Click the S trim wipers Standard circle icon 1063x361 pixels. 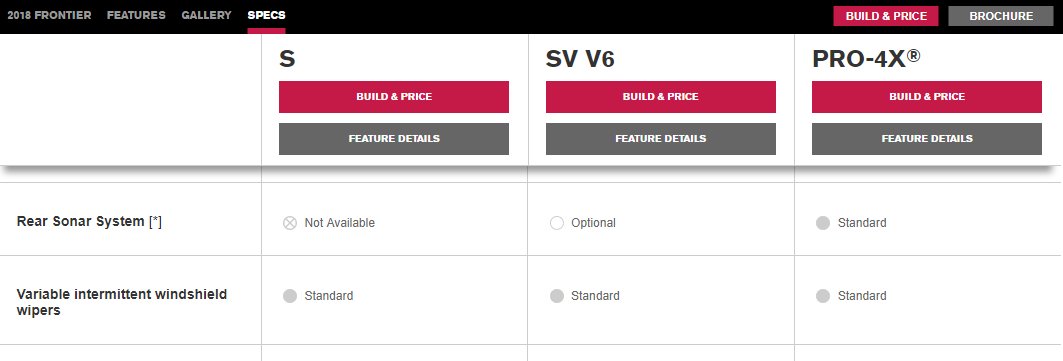(289, 296)
